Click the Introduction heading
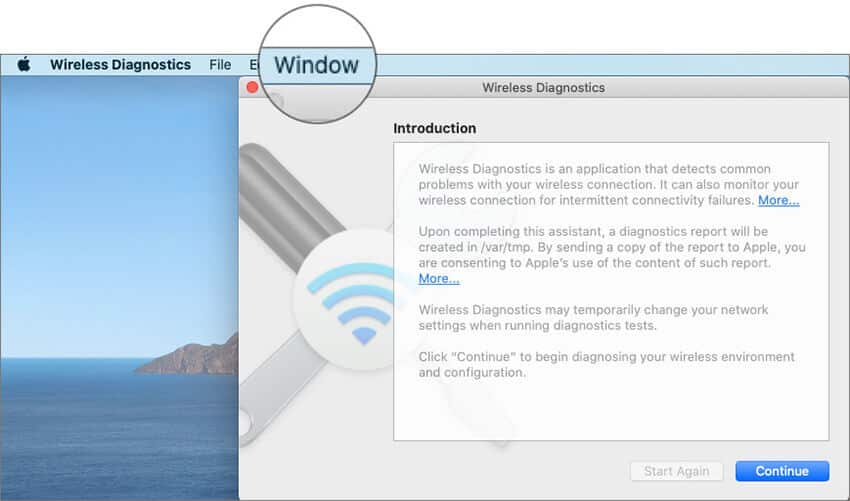 pyautogui.click(x=435, y=129)
